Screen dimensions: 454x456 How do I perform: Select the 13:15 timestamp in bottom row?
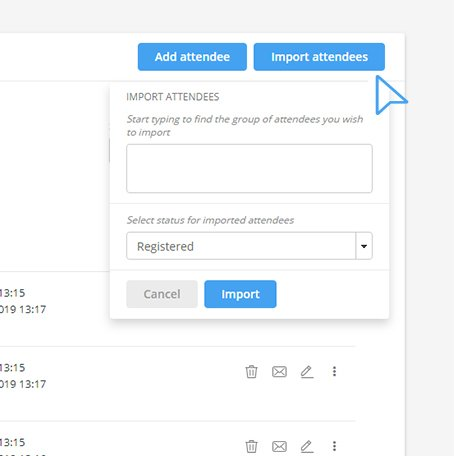[13, 442]
